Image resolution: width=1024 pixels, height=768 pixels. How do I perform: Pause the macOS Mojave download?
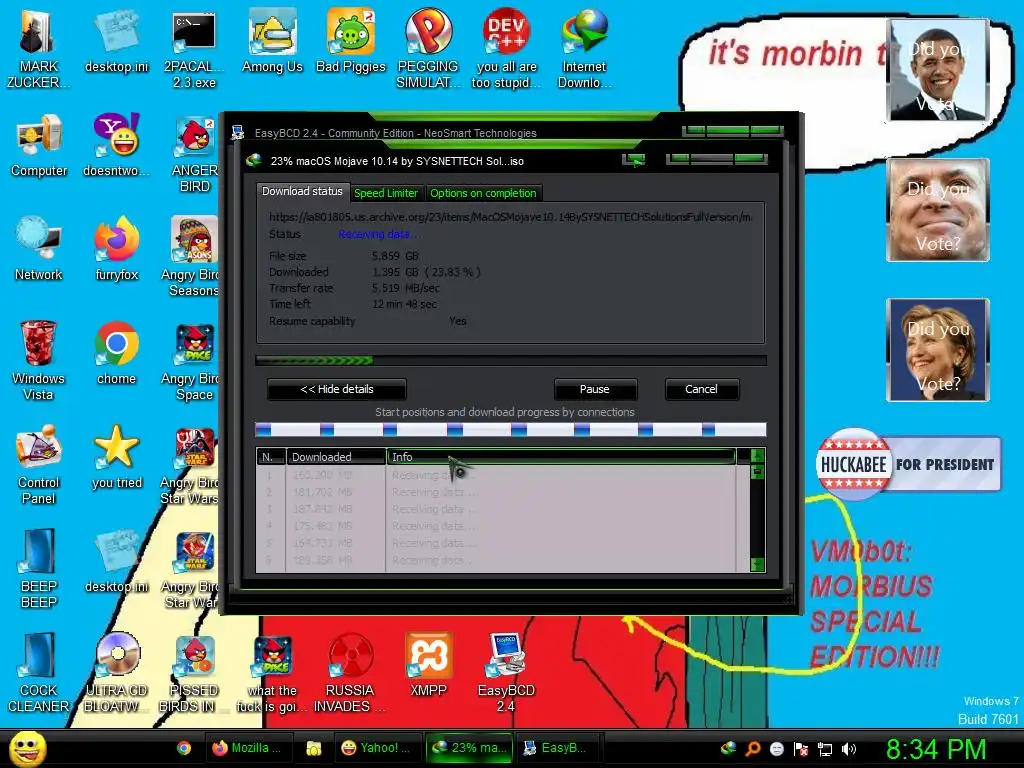(x=594, y=389)
